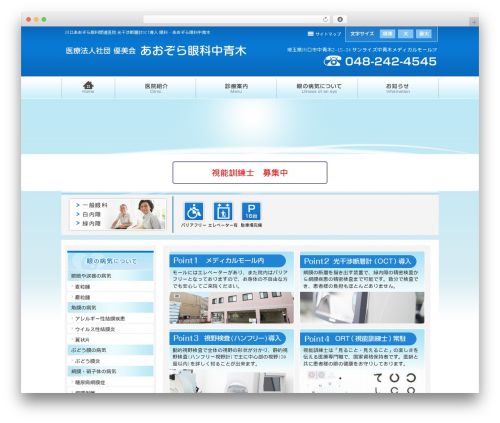500x423 pixels.
Task: Click Point4 ORT 常駐 heading
Action: 358,339
